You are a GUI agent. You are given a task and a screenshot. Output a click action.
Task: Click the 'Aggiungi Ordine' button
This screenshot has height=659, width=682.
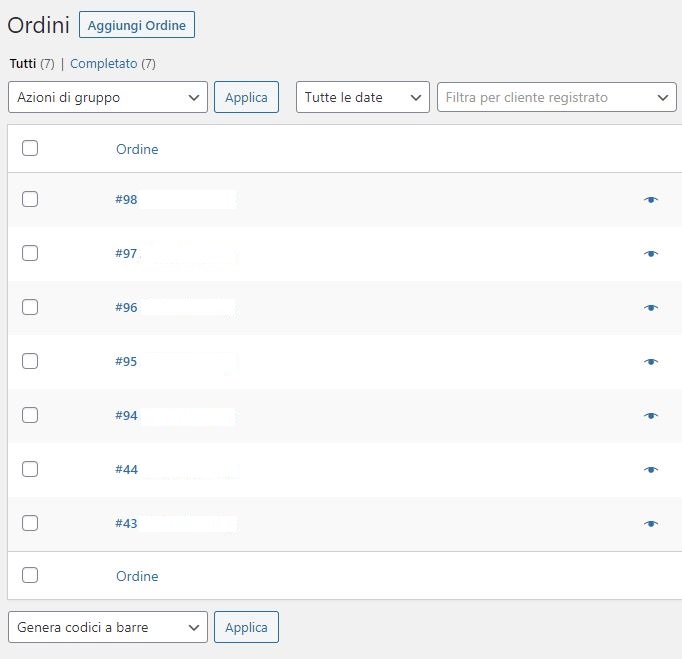137,25
